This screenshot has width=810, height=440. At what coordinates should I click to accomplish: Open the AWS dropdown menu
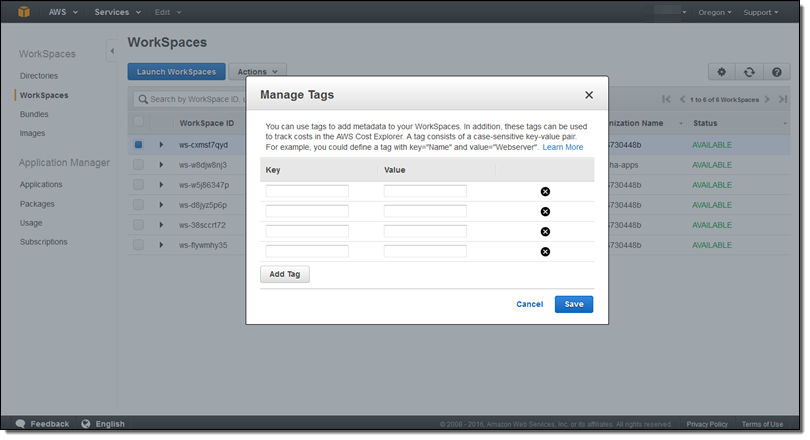[x=63, y=12]
